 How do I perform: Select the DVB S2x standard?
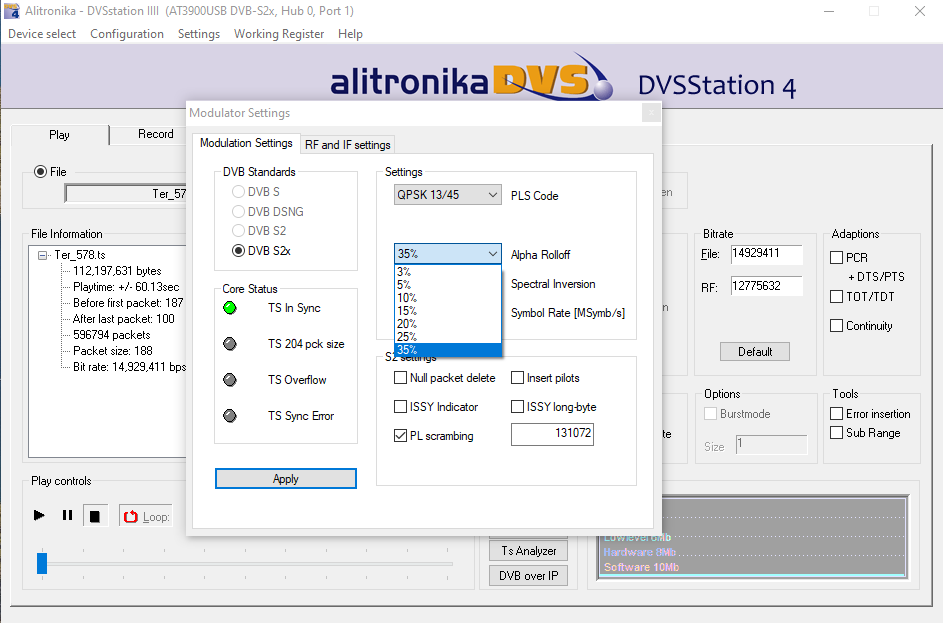(x=238, y=251)
